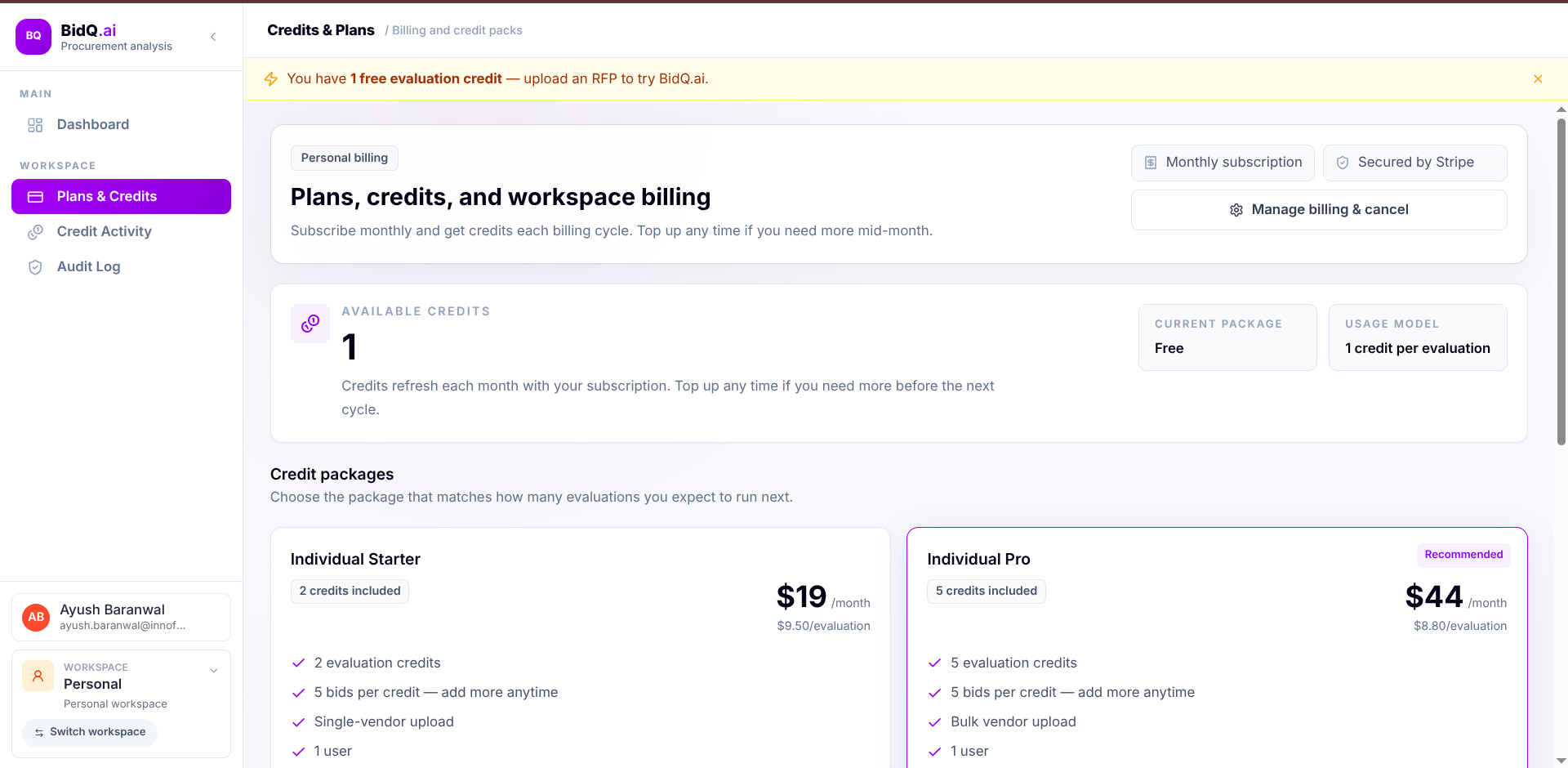Click the Recommended badge

(x=1463, y=555)
